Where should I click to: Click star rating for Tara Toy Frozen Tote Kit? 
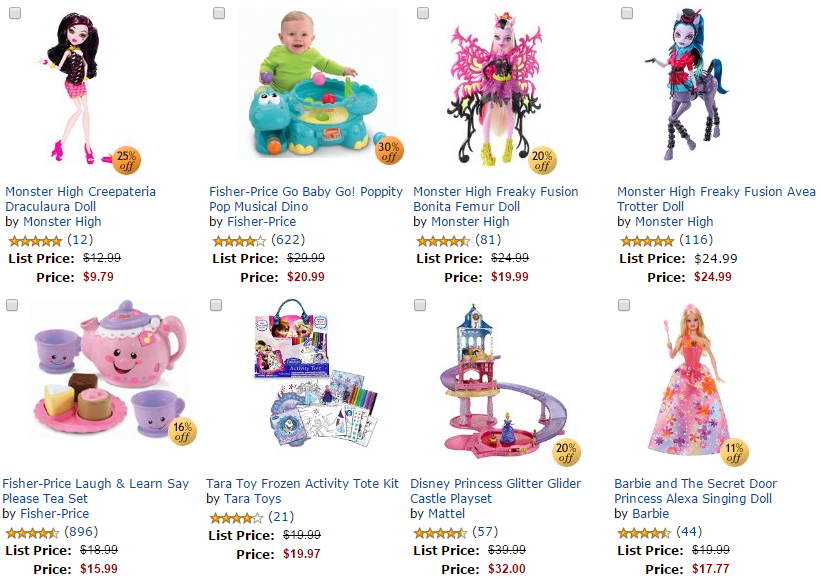pyautogui.click(x=236, y=517)
